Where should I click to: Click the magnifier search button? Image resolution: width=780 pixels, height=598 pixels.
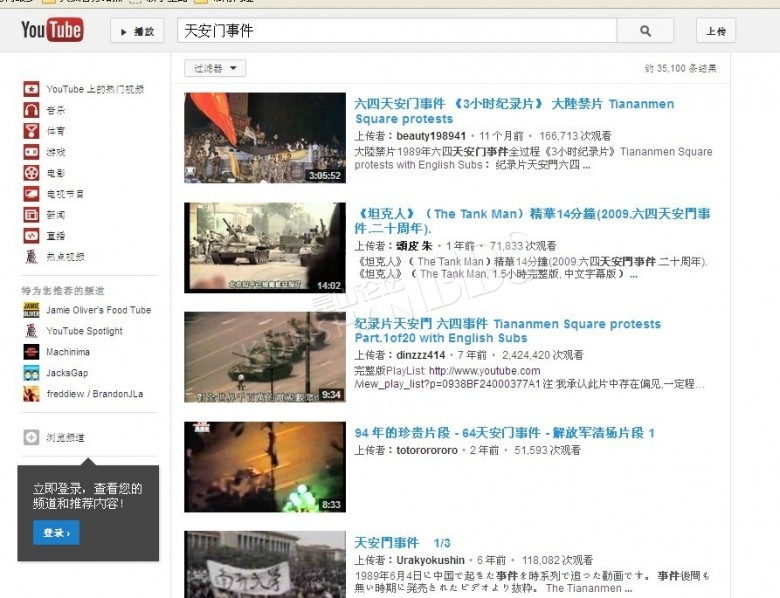coord(645,31)
